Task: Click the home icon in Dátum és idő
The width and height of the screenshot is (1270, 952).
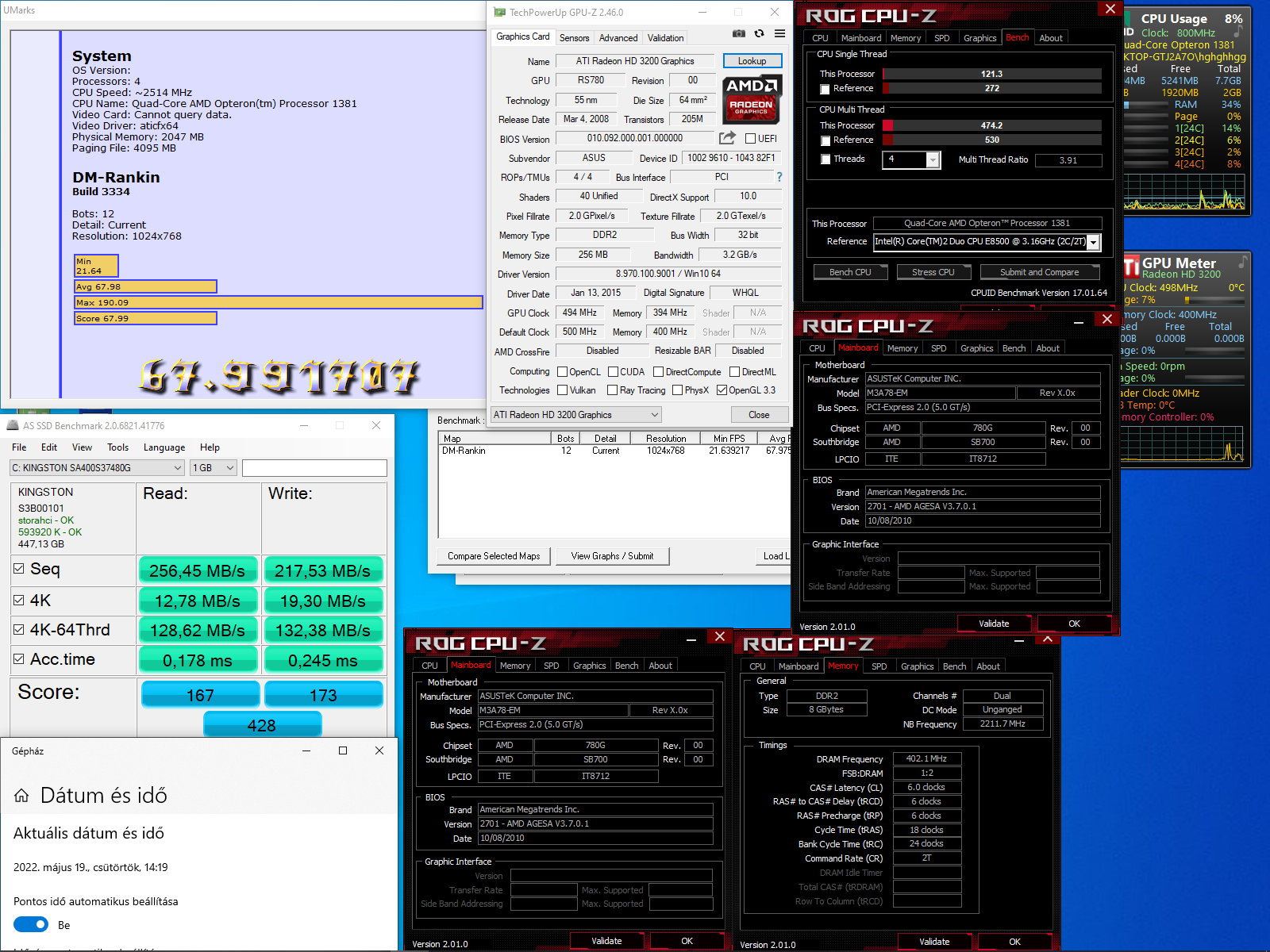Action: 21,796
